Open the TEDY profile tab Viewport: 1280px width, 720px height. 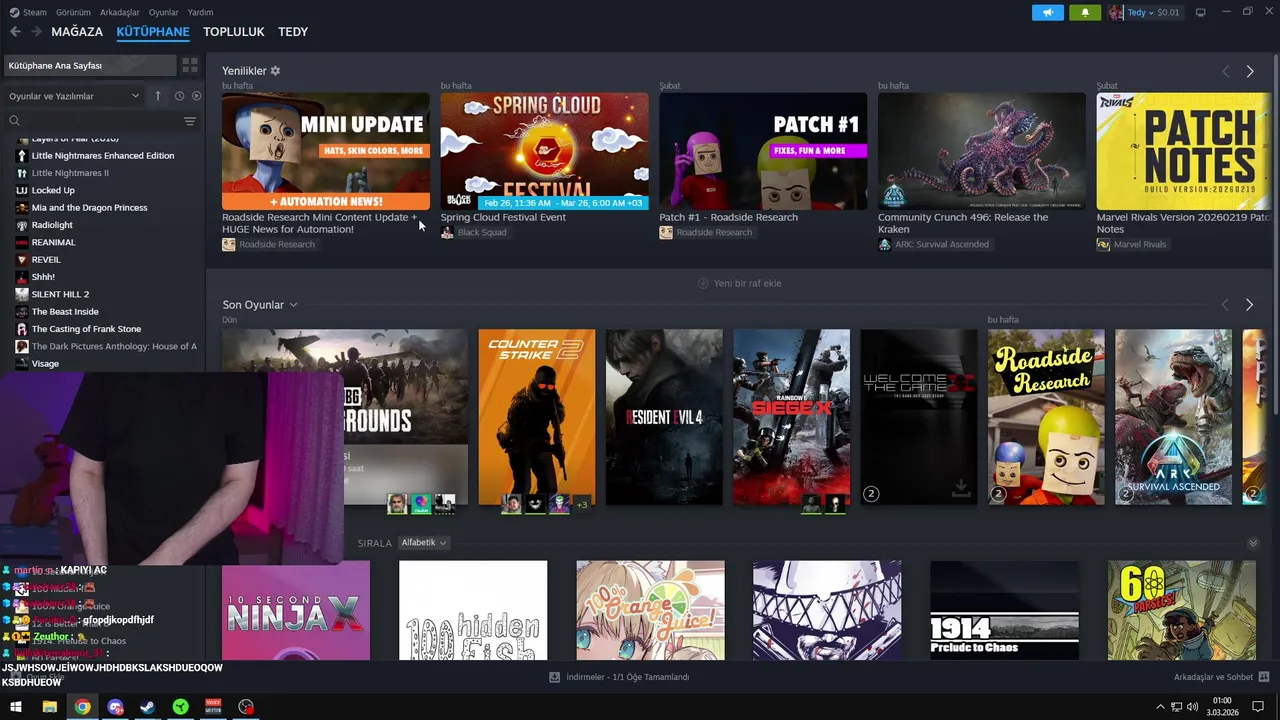coord(293,32)
